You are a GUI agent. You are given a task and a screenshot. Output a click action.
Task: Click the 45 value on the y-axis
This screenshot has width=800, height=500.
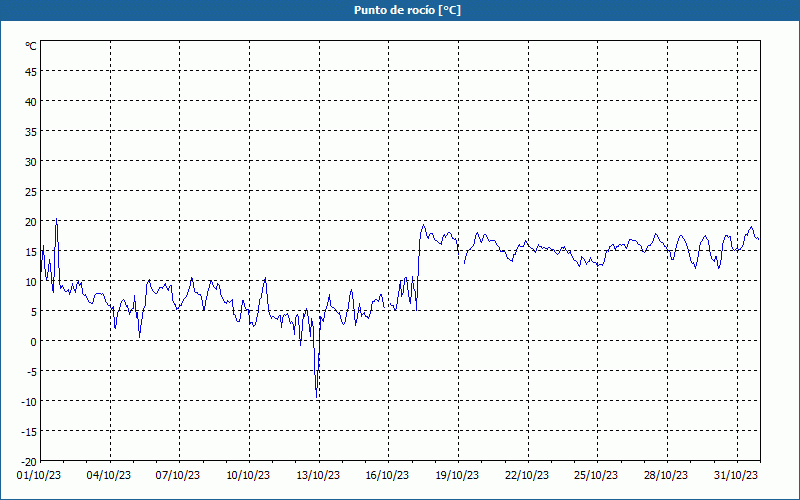[x=31, y=72]
